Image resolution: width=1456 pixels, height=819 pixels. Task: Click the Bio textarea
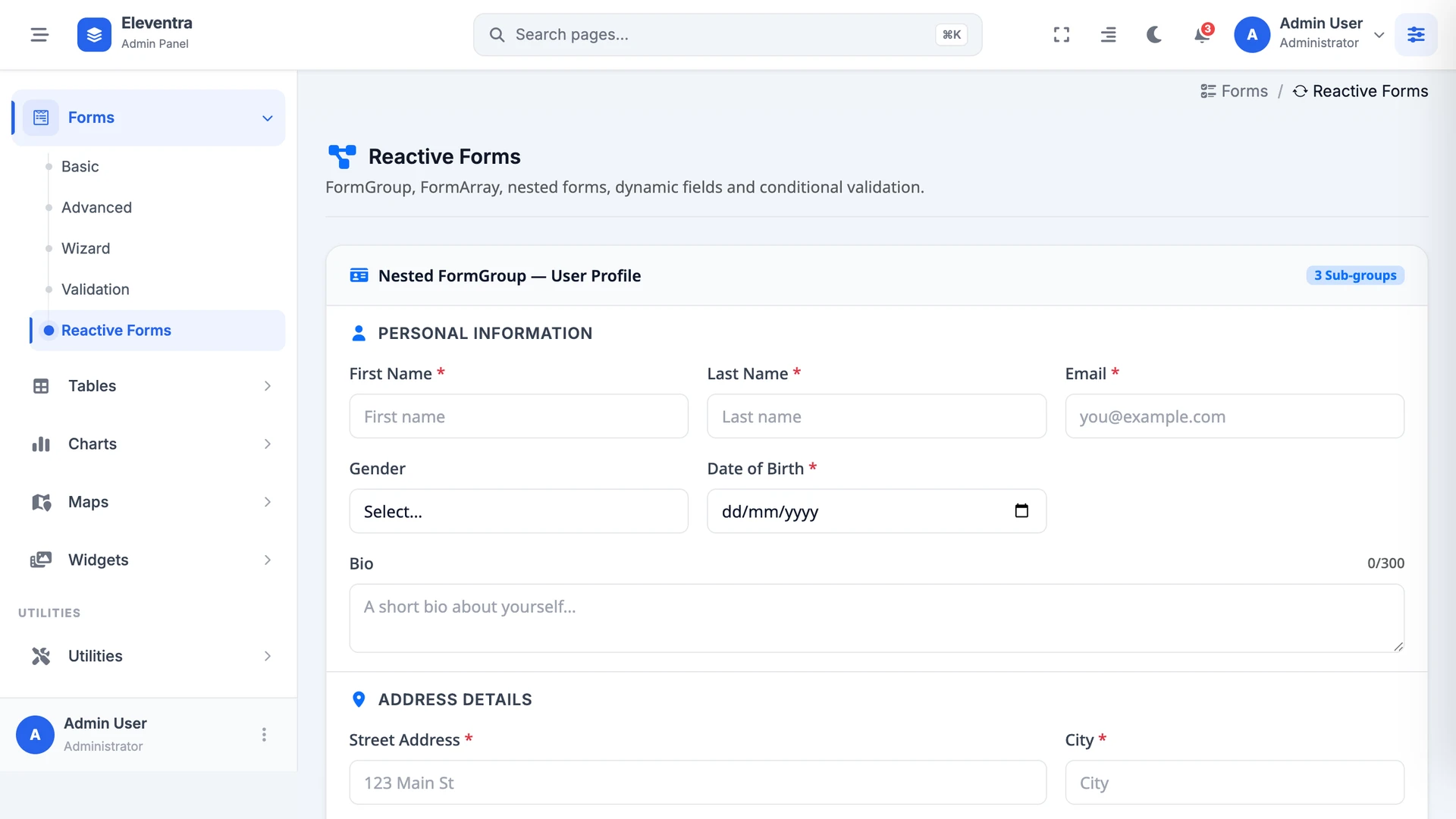(x=877, y=618)
